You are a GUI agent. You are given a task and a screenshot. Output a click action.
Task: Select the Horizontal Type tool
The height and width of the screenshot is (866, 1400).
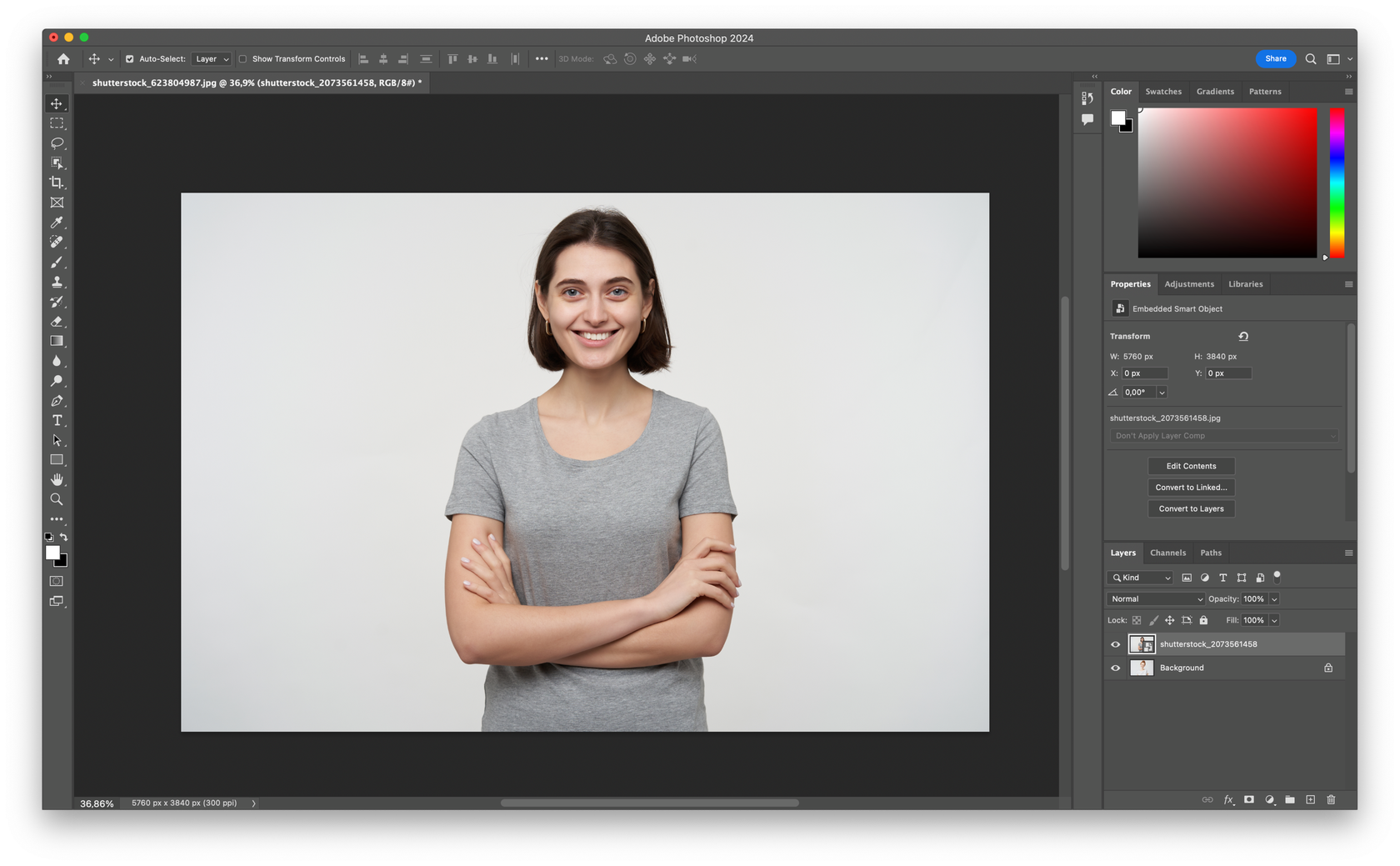[57, 421]
